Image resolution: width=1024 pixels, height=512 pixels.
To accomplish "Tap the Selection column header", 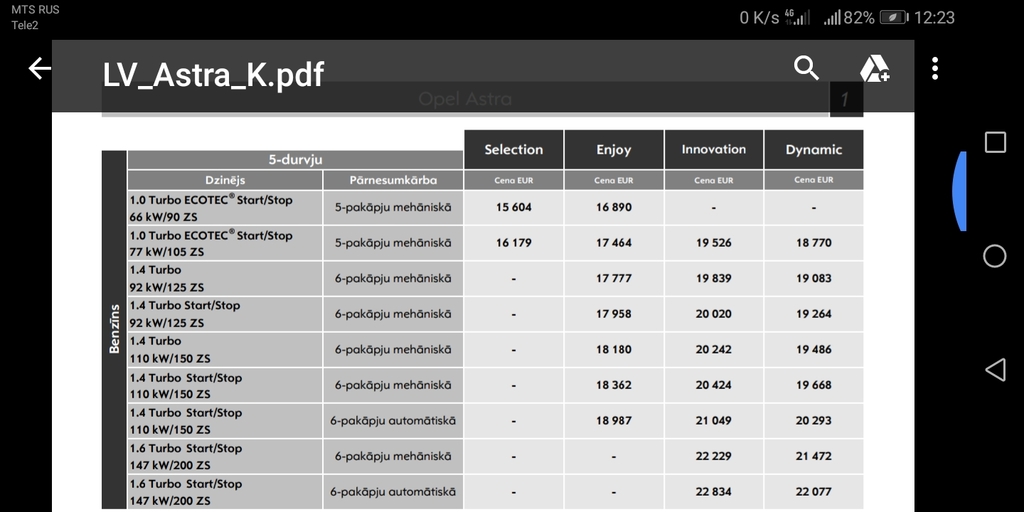I will point(514,150).
